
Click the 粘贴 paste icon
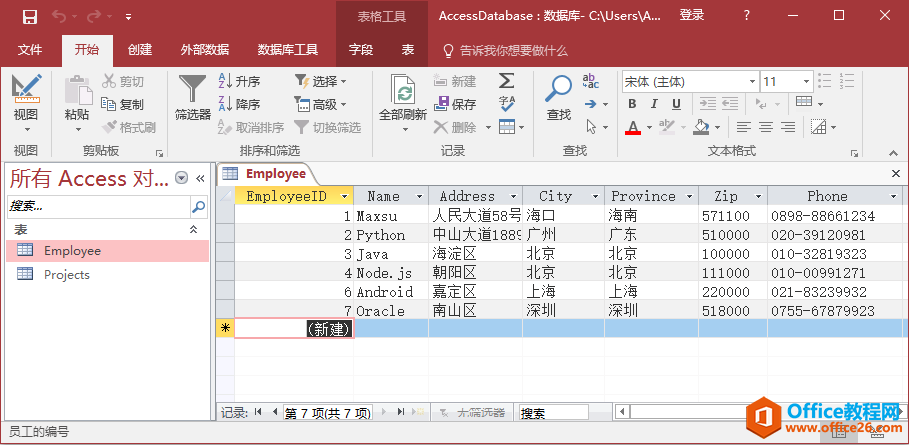click(78, 90)
